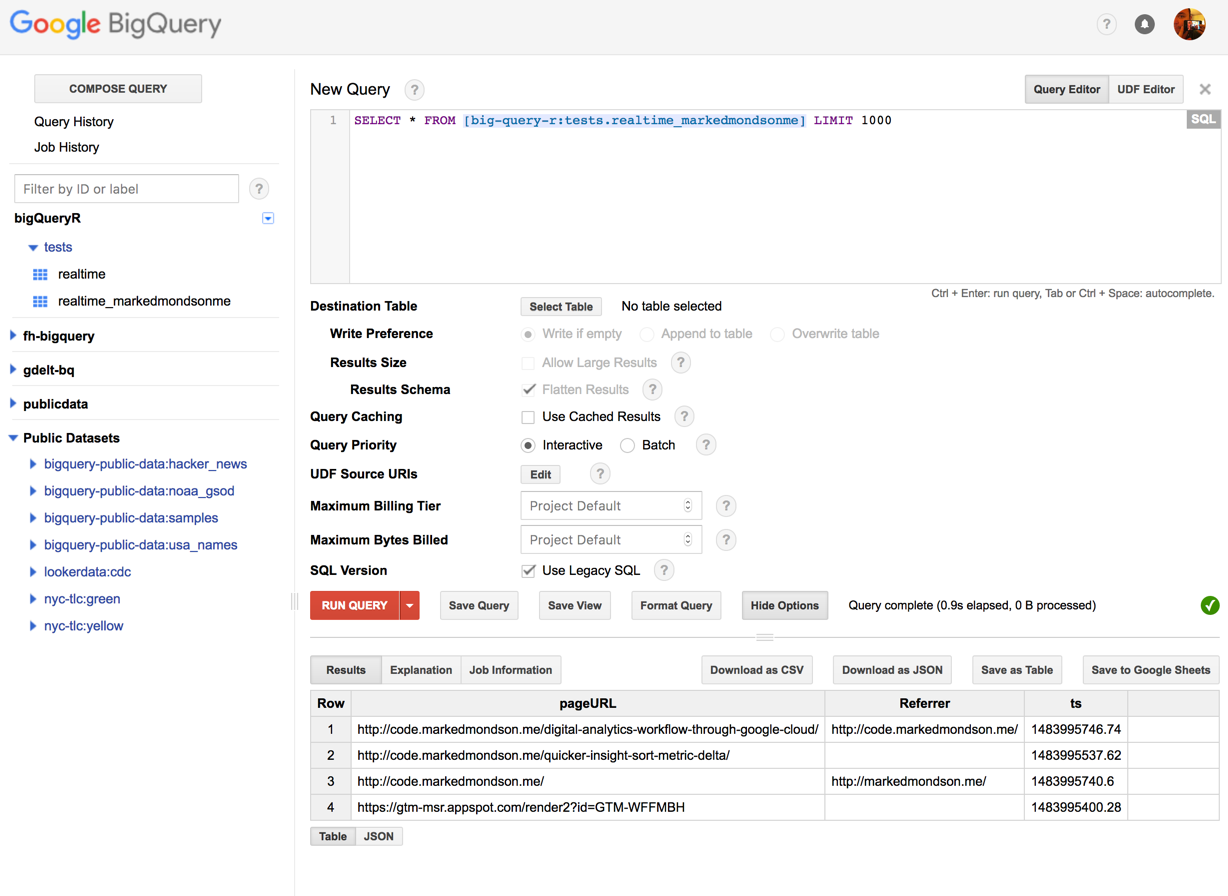Click the green query status checkmark
The height and width of the screenshot is (896, 1228).
point(1209,605)
